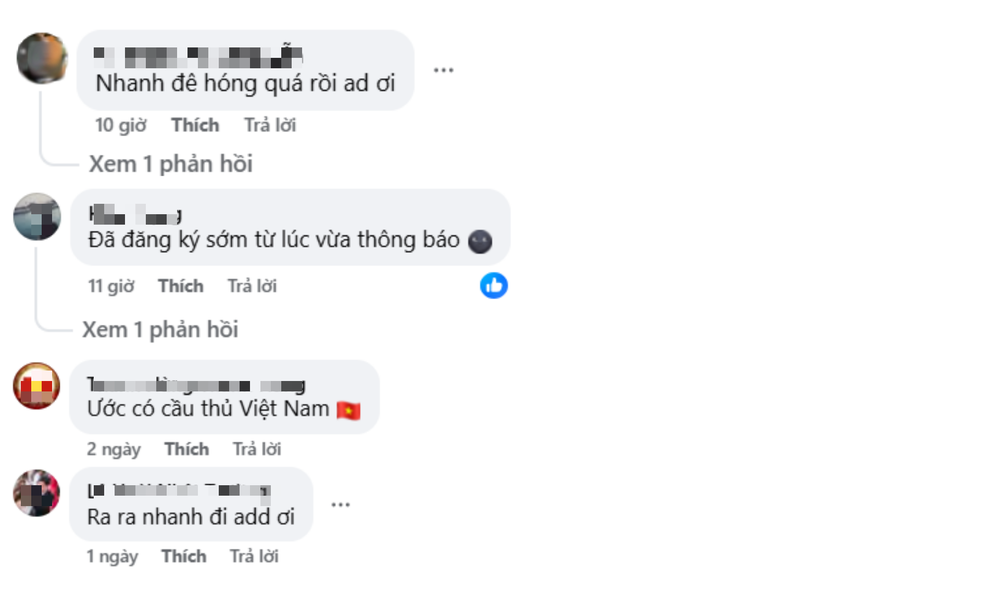The image size is (1000, 590).
Task: Like the "Nhanh đê hóng quá" comment
Action: click(x=195, y=125)
